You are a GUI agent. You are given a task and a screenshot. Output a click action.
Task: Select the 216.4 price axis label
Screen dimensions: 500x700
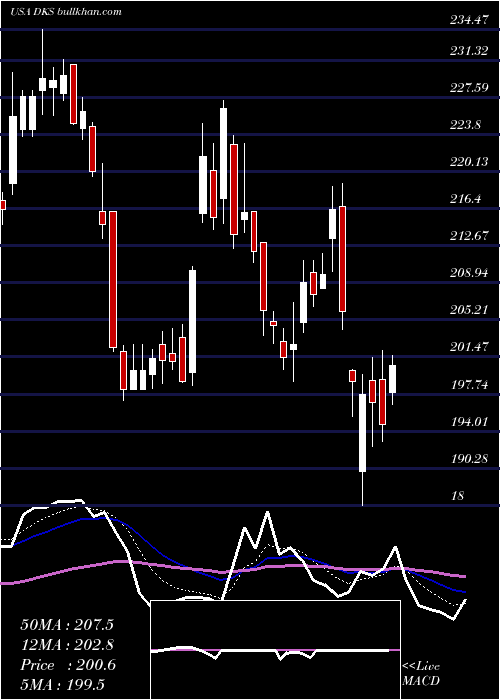(466, 199)
